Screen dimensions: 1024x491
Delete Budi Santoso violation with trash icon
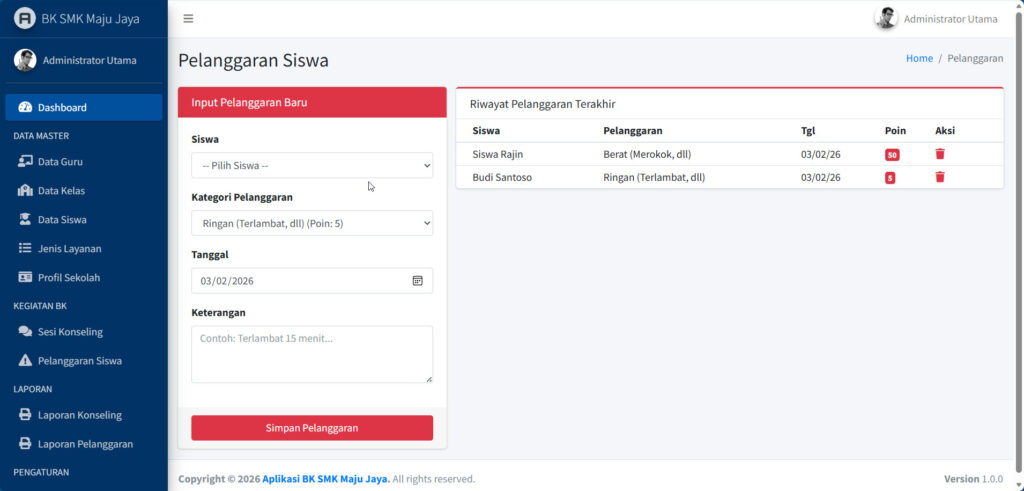click(939, 177)
